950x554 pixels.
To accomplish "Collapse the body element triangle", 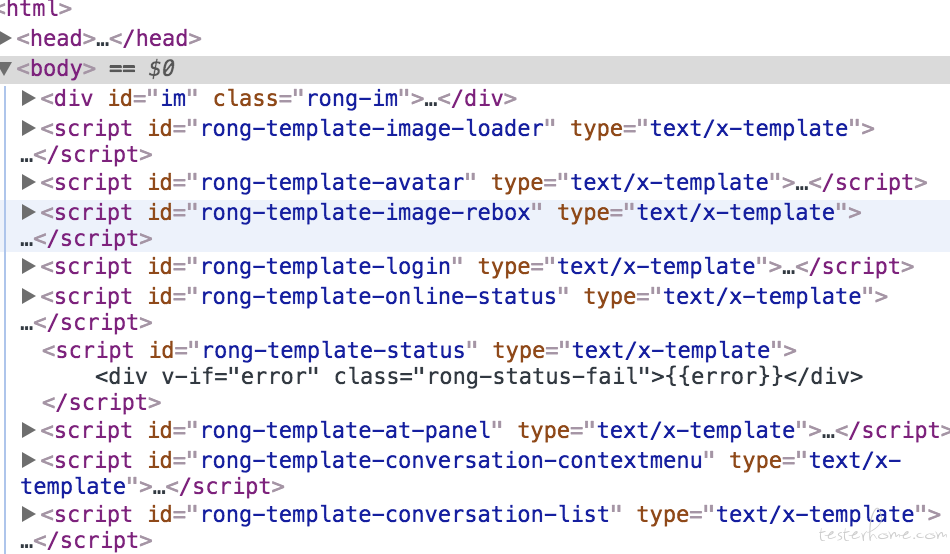I will click(x=6, y=68).
